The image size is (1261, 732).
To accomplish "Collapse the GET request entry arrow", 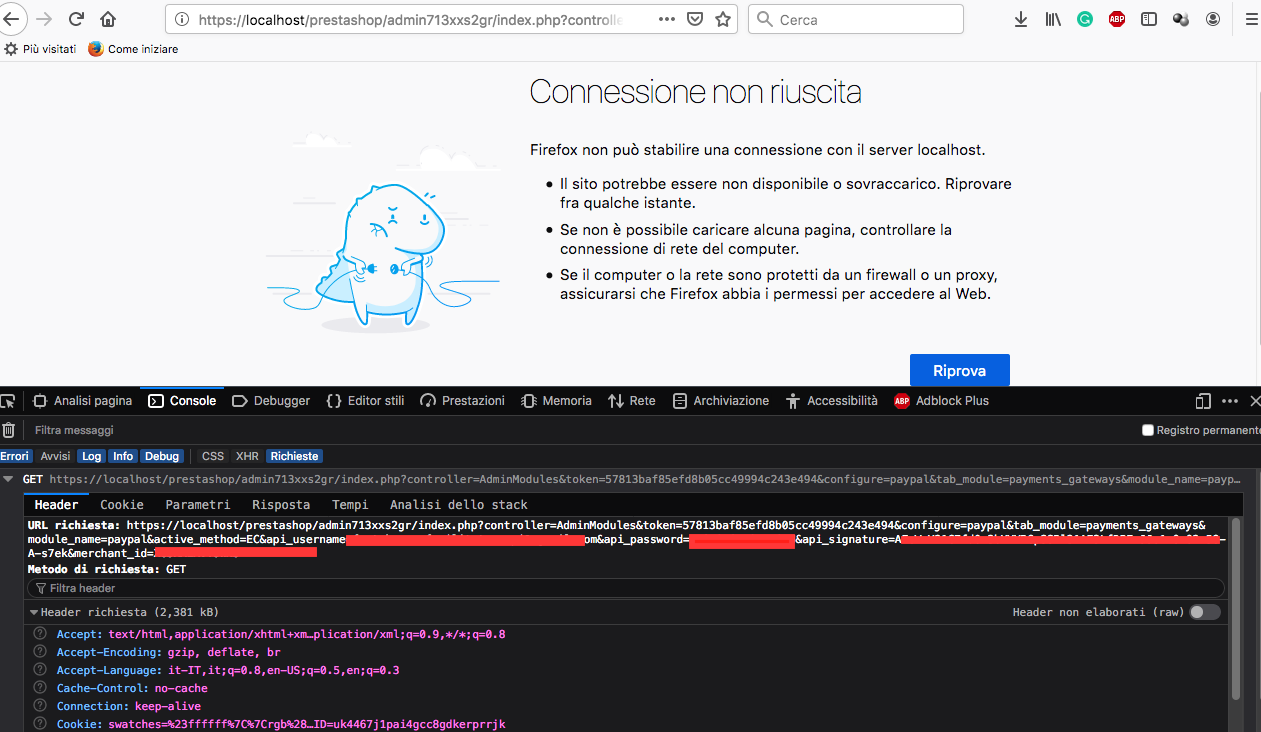I will (x=9, y=480).
